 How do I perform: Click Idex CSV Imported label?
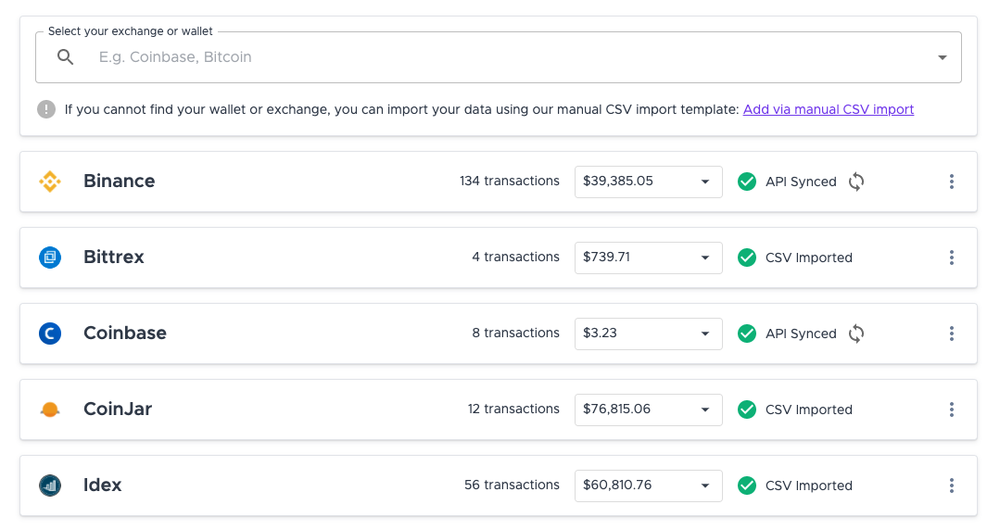(809, 485)
